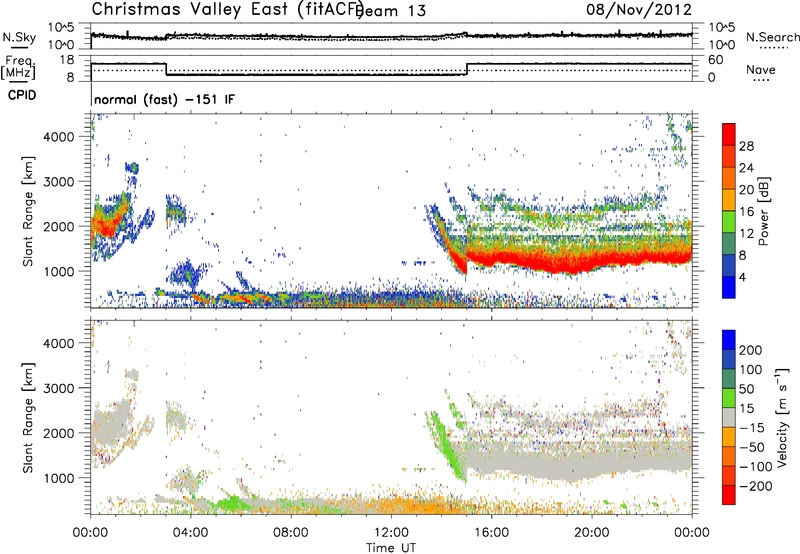The image size is (800, 554).
Task: Click the "3000" tick on the velocity panel
Action: click(59, 388)
